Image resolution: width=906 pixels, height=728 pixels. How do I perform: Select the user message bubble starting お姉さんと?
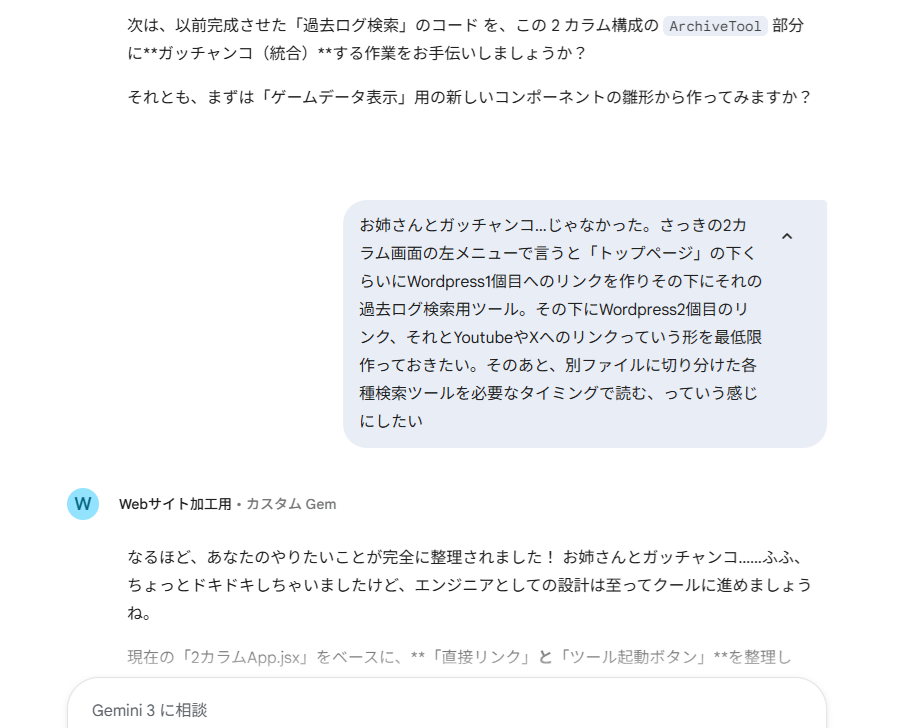click(x=585, y=324)
